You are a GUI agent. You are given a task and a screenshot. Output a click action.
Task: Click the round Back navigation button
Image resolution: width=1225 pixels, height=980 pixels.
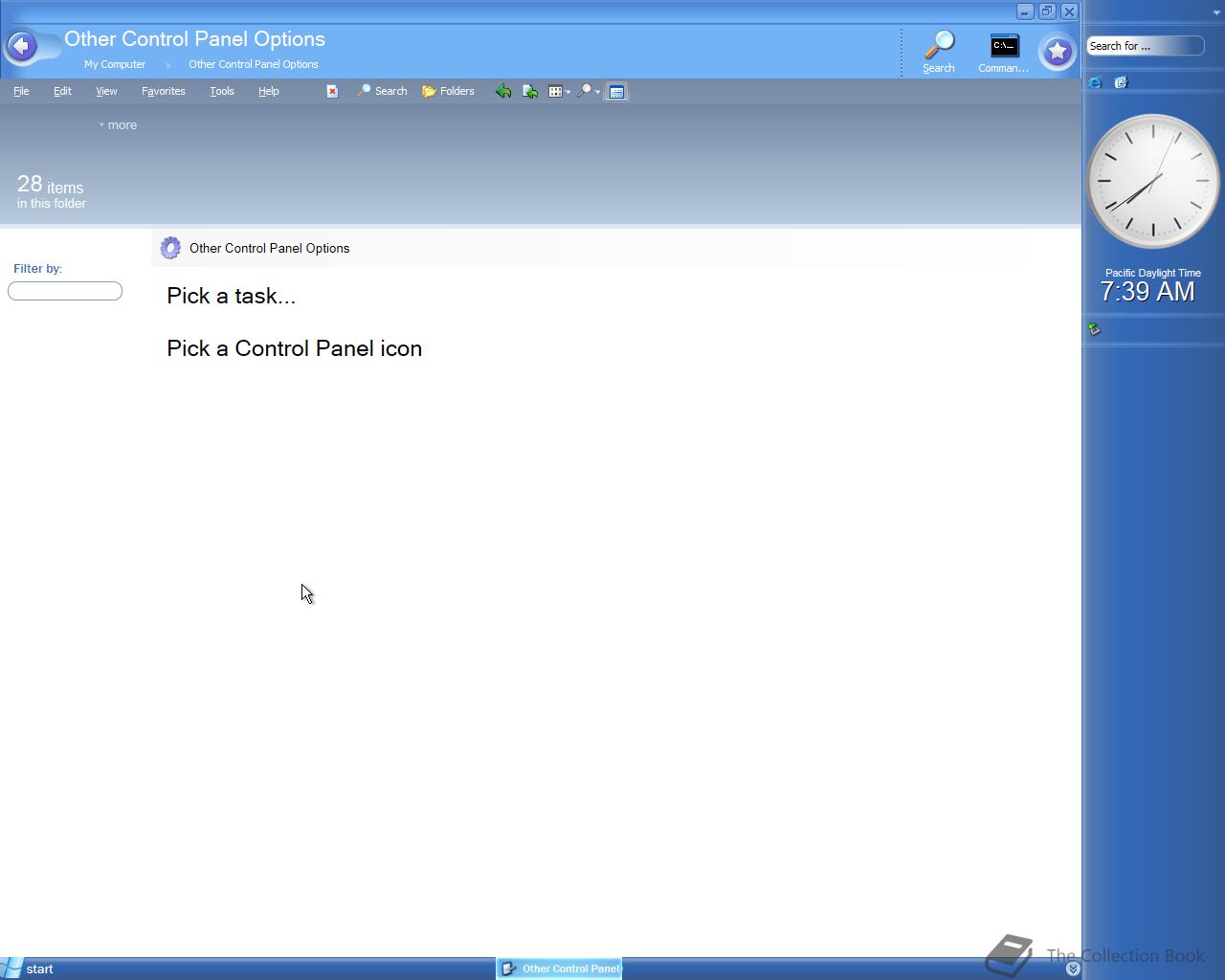click(22, 46)
